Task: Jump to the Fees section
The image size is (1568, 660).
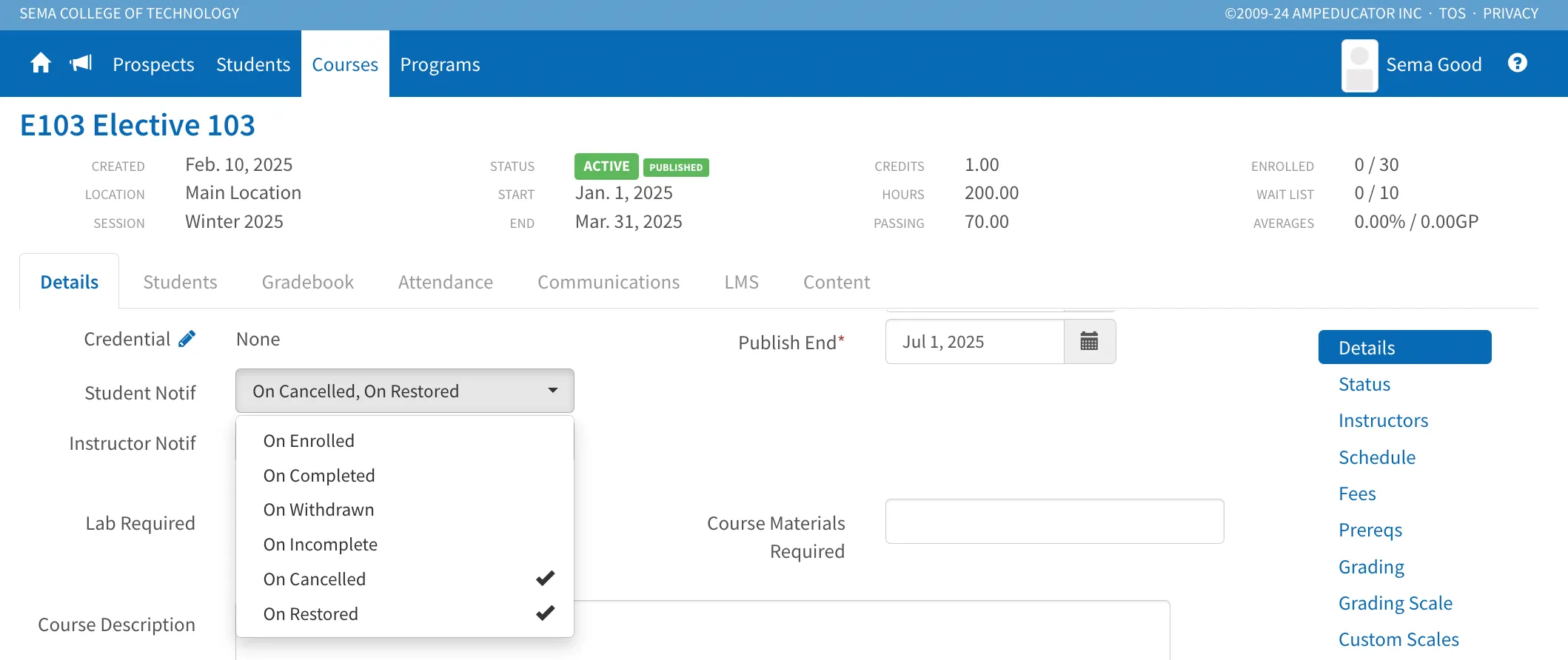Action: 1357,494
